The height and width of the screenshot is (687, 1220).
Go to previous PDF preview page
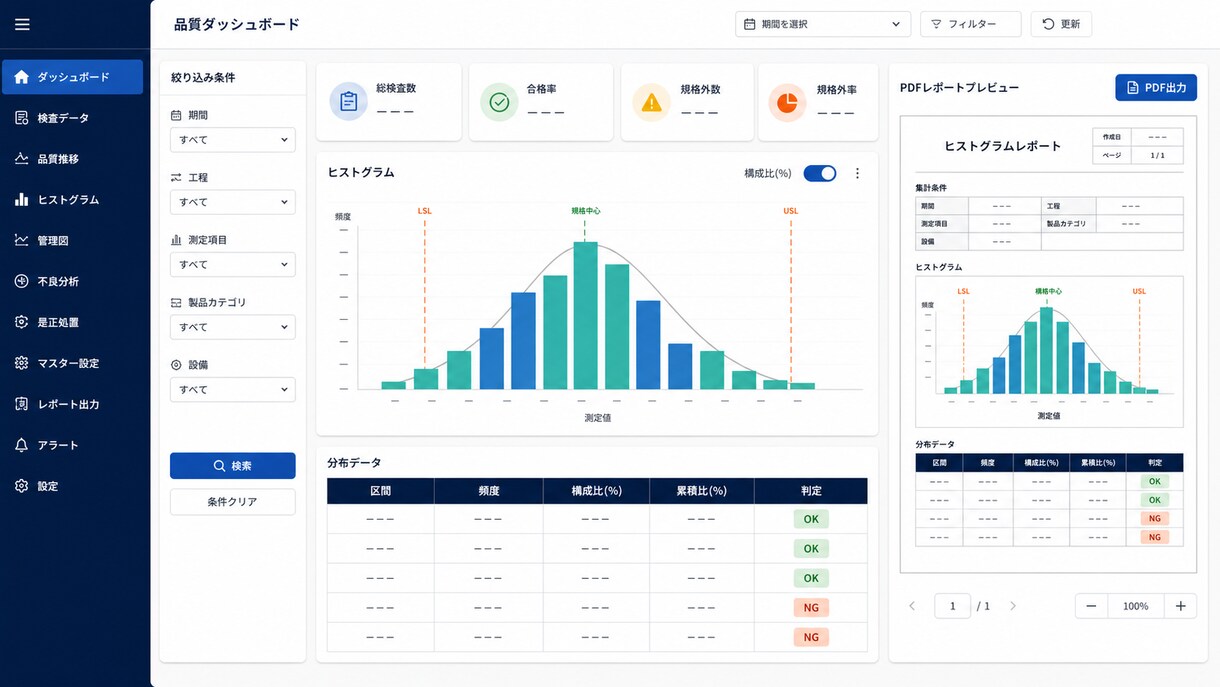tap(912, 606)
